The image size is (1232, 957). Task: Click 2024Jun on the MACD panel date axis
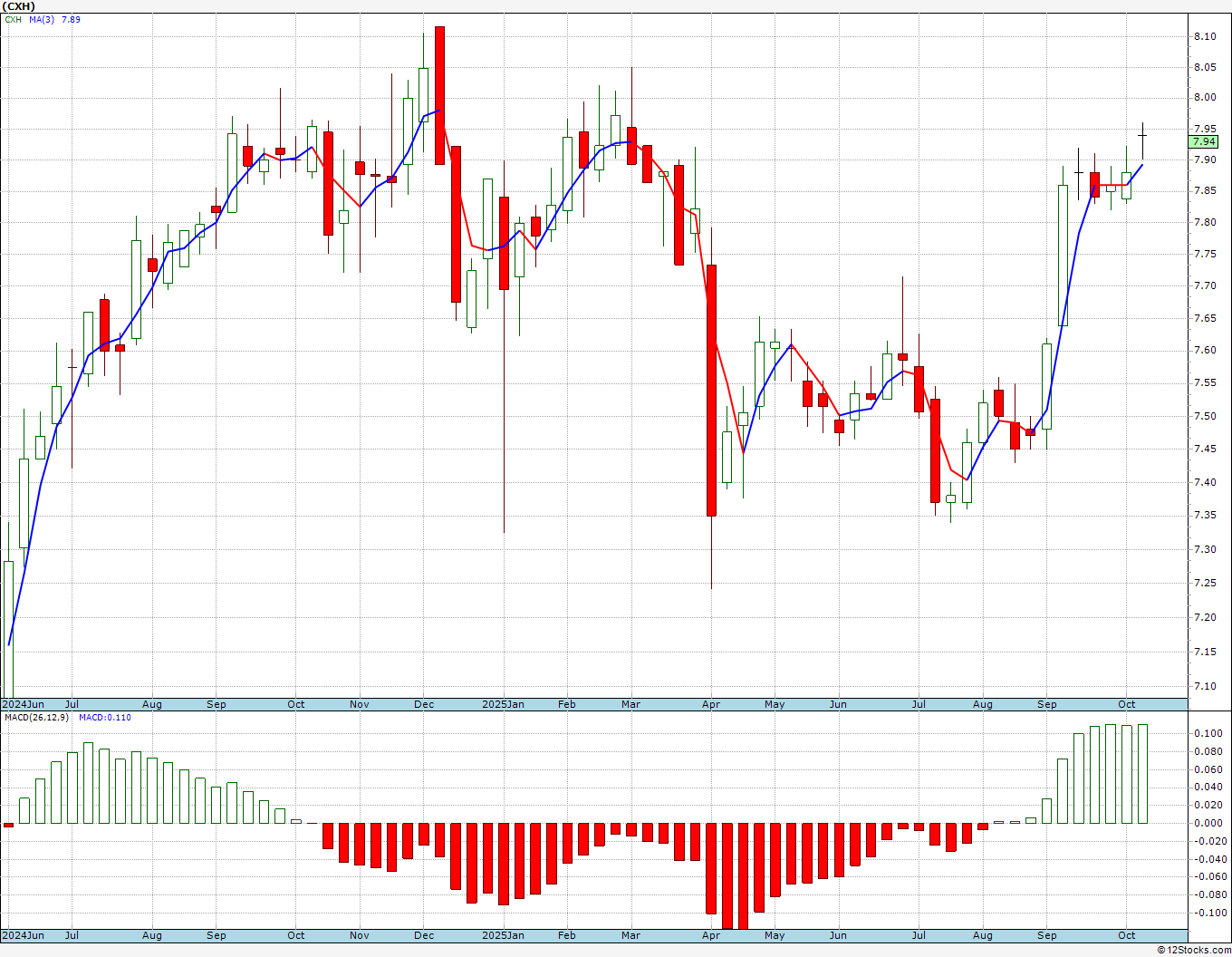(x=23, y=935)
